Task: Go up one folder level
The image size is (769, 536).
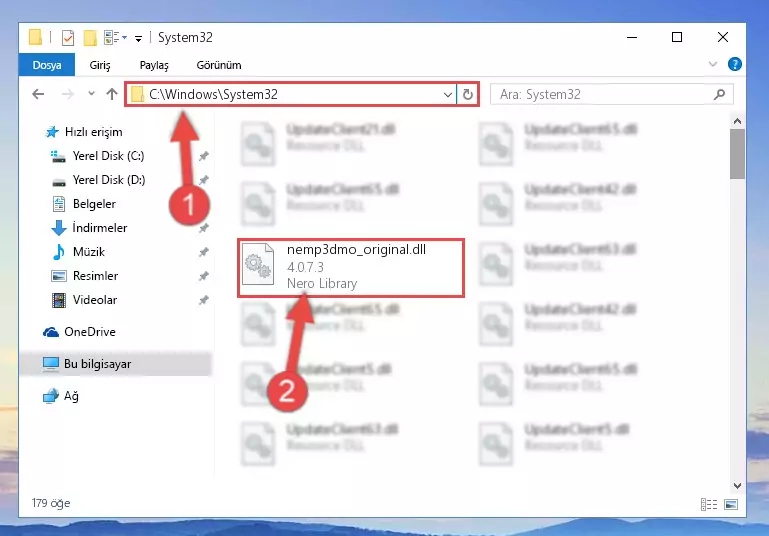Action: (112, 94)
